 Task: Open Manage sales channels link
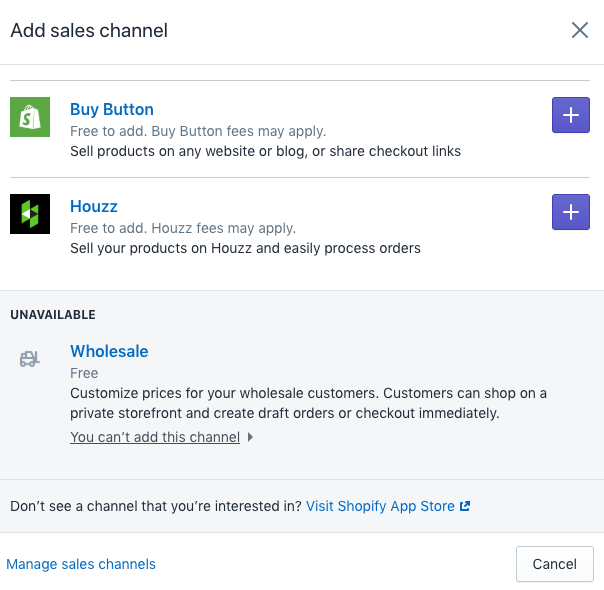[81, 564]
